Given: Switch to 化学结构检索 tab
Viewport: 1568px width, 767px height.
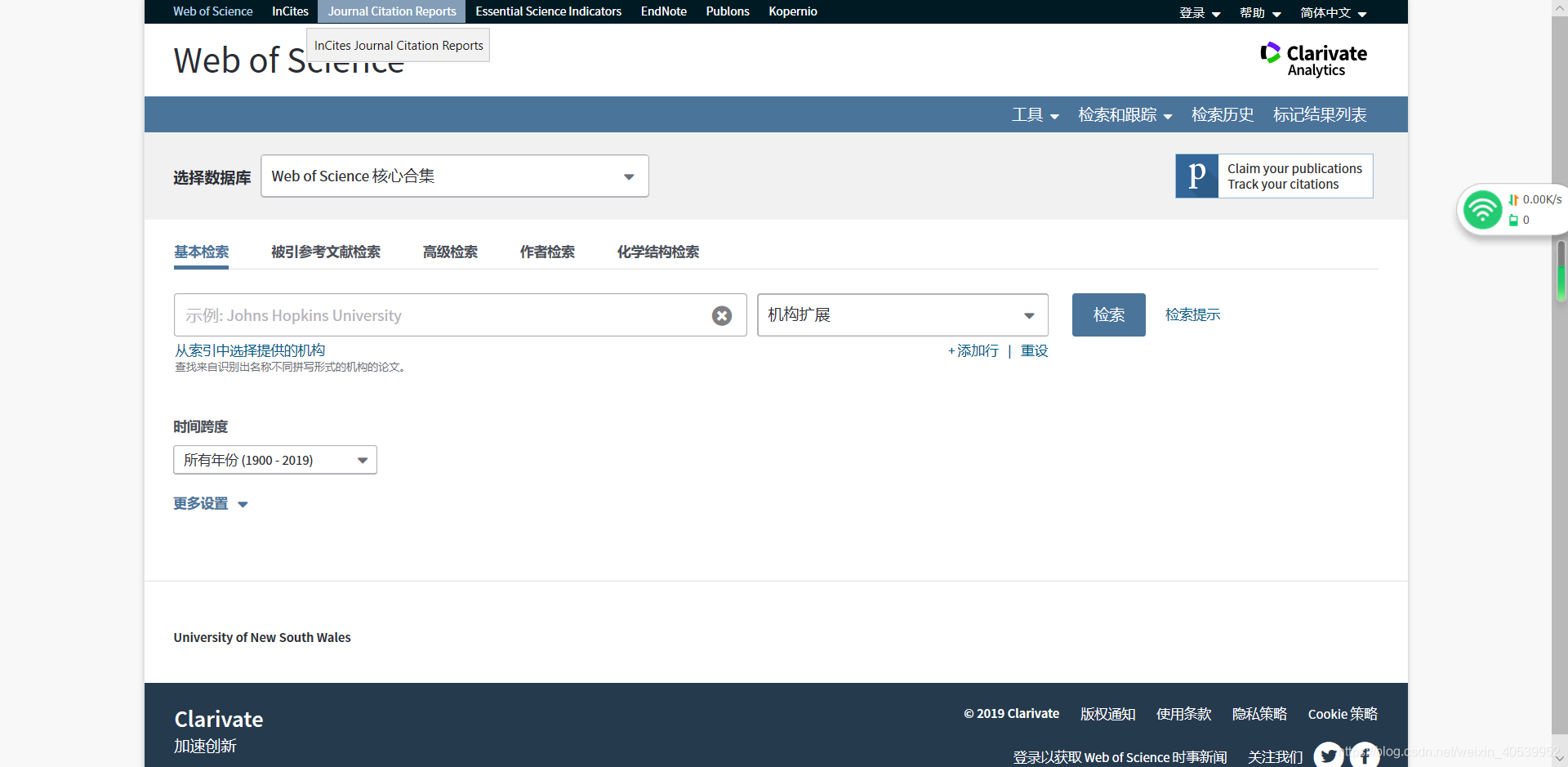Looking at the screenshot, I should (658, 252).
